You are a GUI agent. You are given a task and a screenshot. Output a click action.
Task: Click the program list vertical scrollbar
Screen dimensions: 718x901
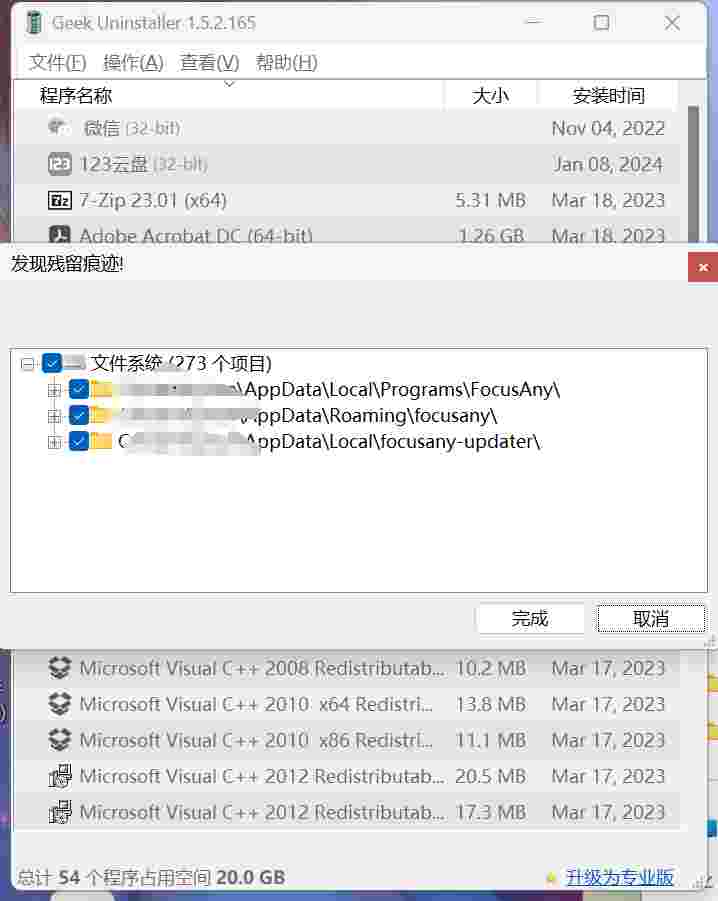[x=693, y=172]
